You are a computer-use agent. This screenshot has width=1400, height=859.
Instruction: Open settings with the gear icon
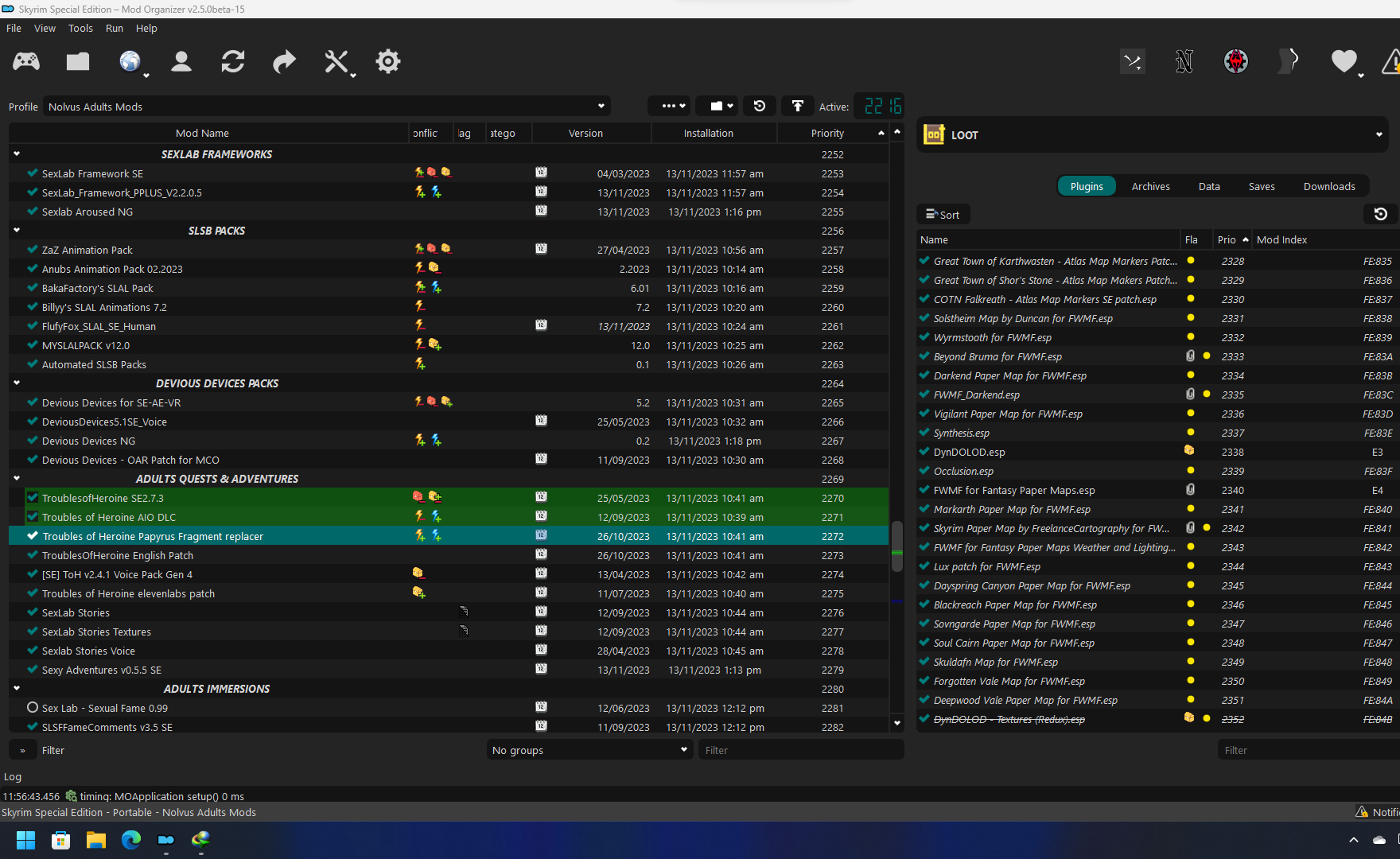(388, 61)
